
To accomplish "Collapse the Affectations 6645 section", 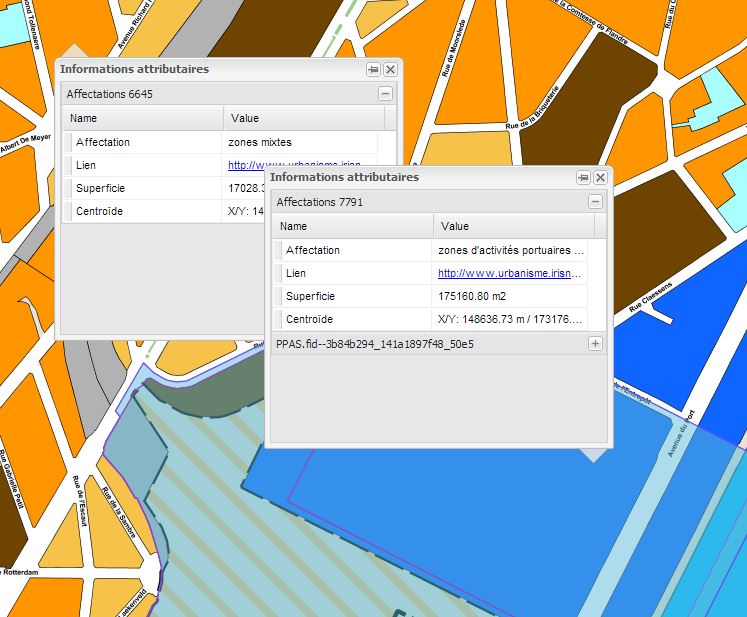I will pos(385,94).
